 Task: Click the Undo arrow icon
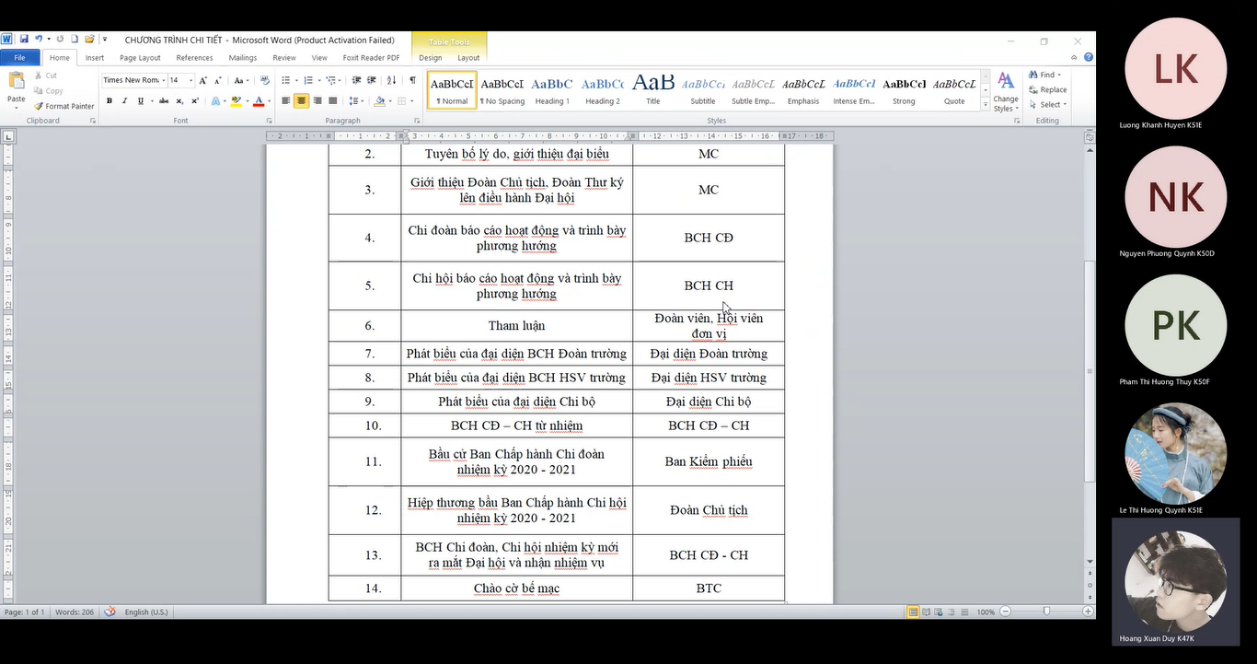(x=38, y=39)
